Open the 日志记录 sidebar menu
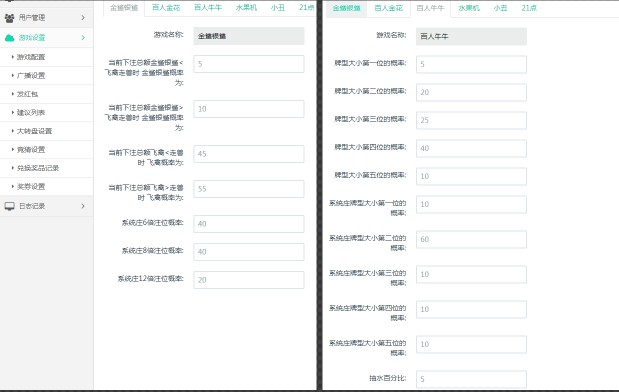 [x=47, y=206]
